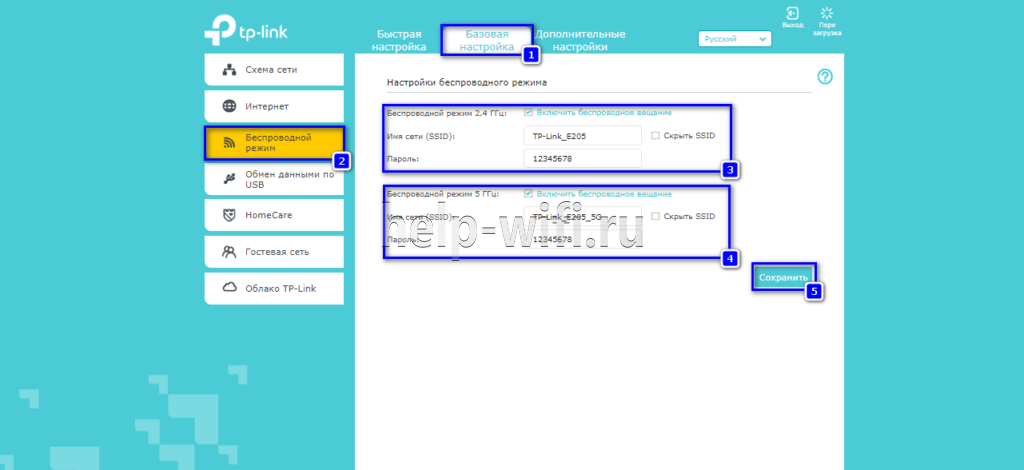Viewport: 1024px width, 470px height.
Task: Click the TP-Link logo icon
Action: pos(217,32)
